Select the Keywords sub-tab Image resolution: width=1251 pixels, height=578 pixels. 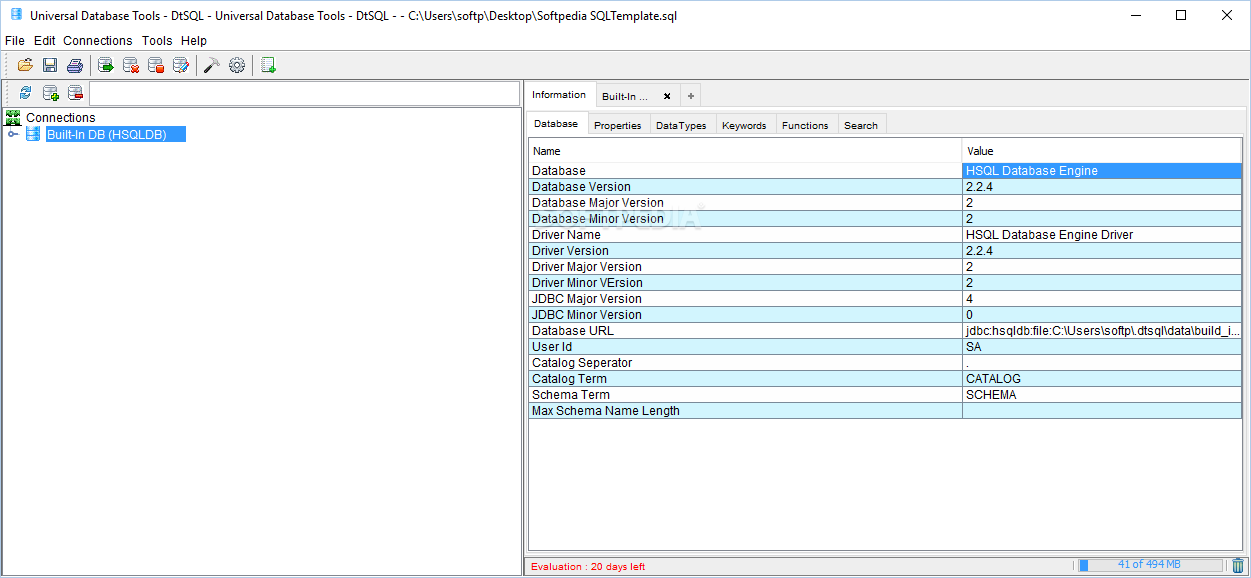click(x=744, y=125)
